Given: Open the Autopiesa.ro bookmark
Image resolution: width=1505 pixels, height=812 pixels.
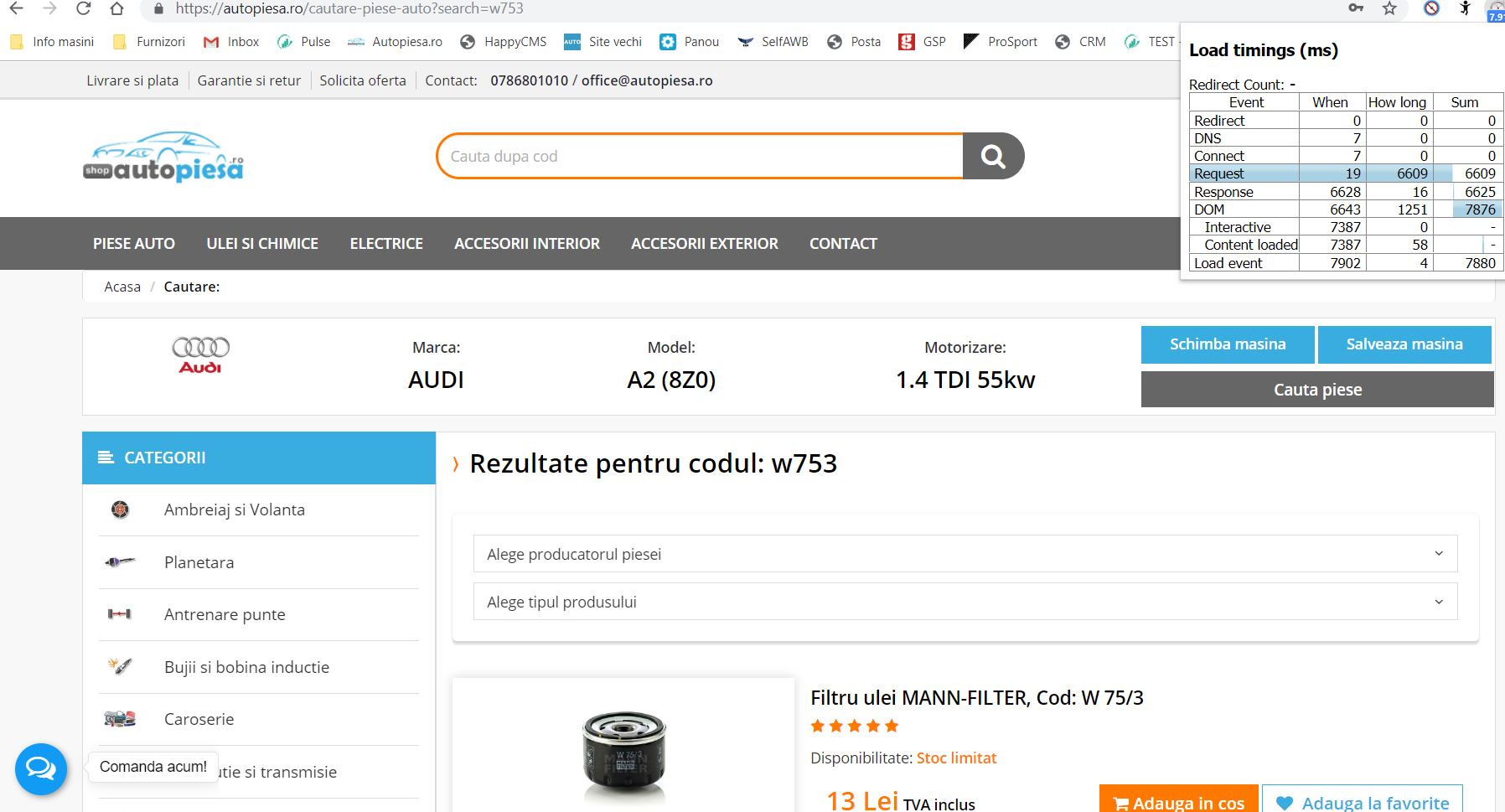Looking at the screenshot, I should (x=395, y=42).
